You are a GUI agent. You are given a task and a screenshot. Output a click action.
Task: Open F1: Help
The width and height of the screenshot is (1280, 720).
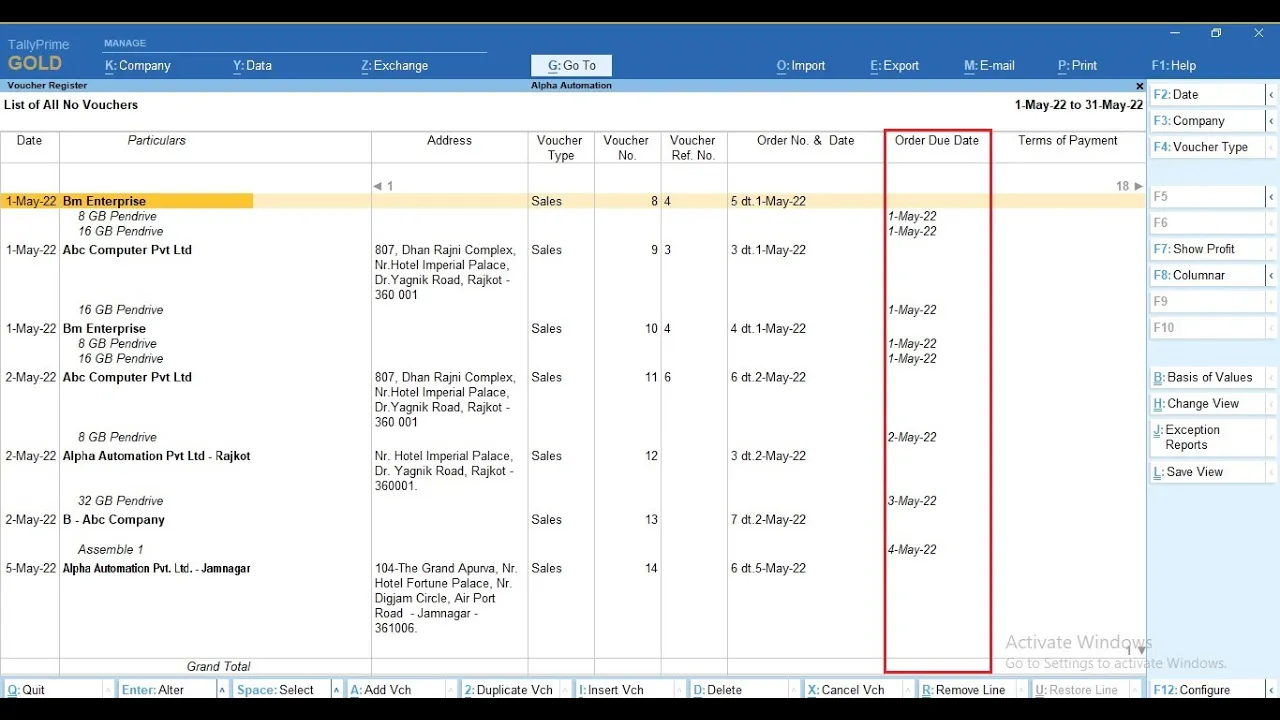point(1173,66)
